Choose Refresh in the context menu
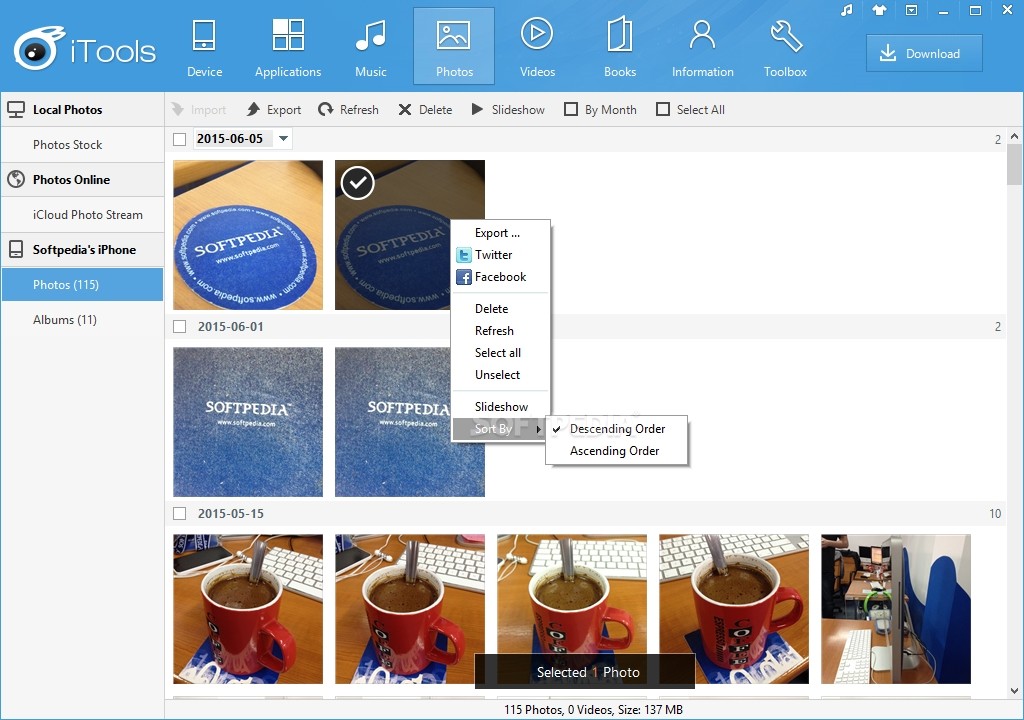Viewport: 1024px width, 720px height. coord(501,331)
